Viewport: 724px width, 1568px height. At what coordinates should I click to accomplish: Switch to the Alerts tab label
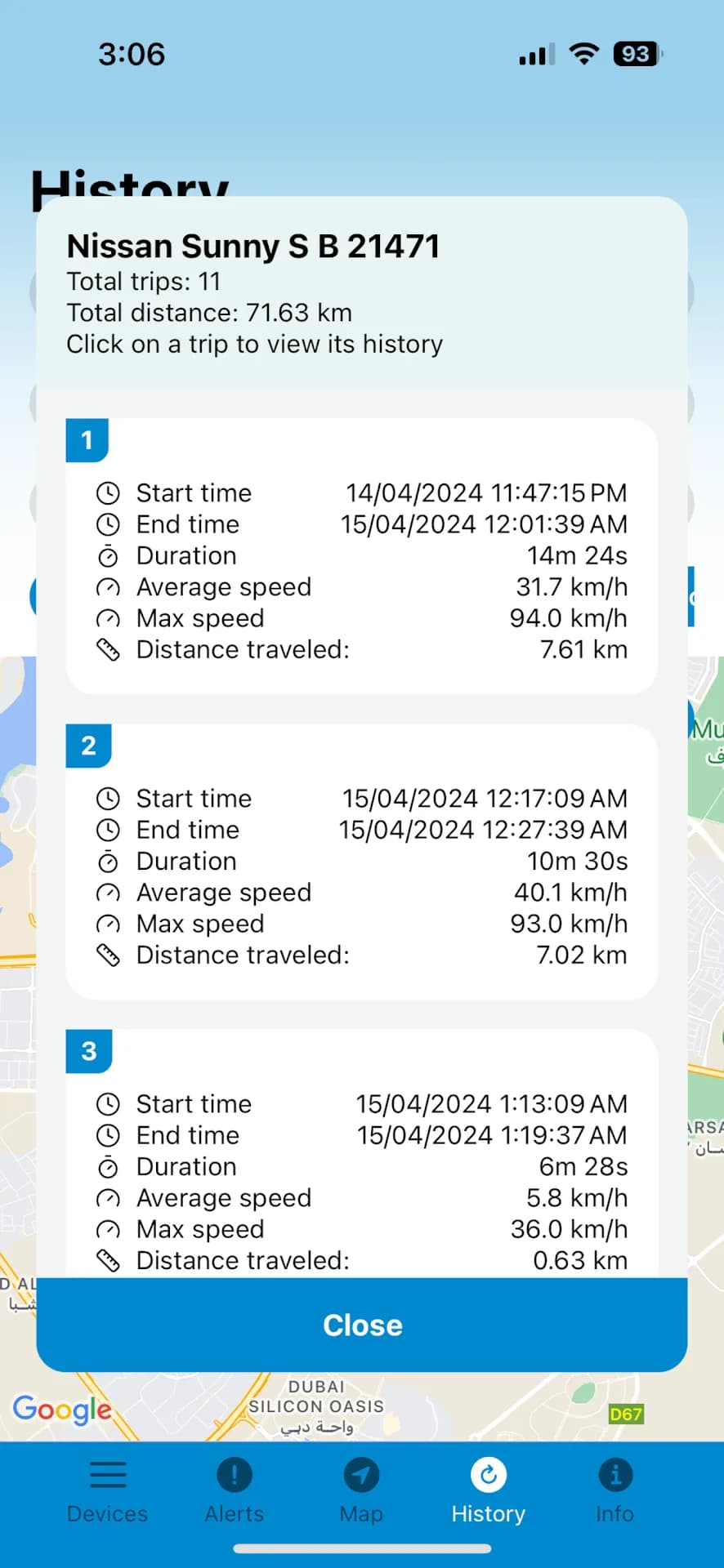[x=235, y=1514]
